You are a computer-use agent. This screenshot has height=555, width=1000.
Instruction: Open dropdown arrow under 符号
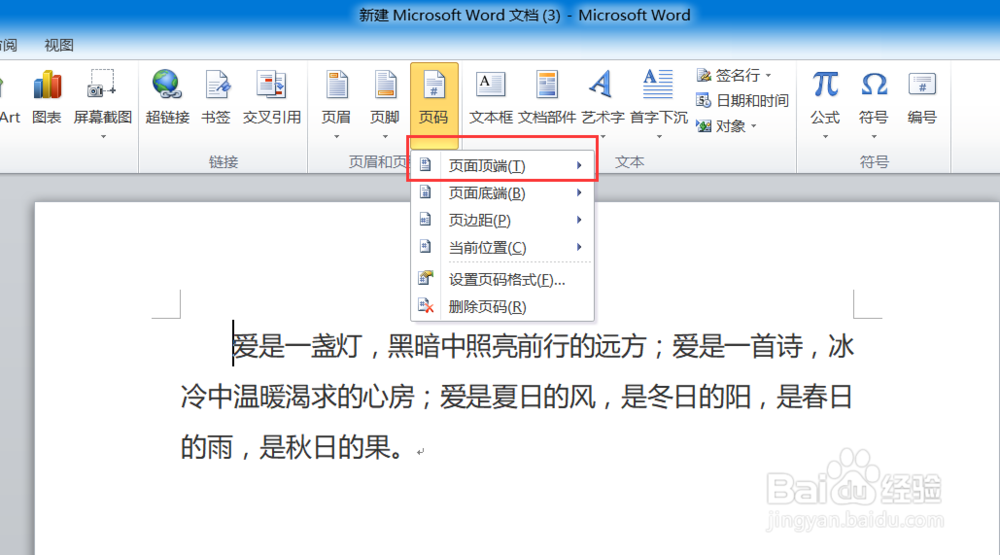point(874,137)
